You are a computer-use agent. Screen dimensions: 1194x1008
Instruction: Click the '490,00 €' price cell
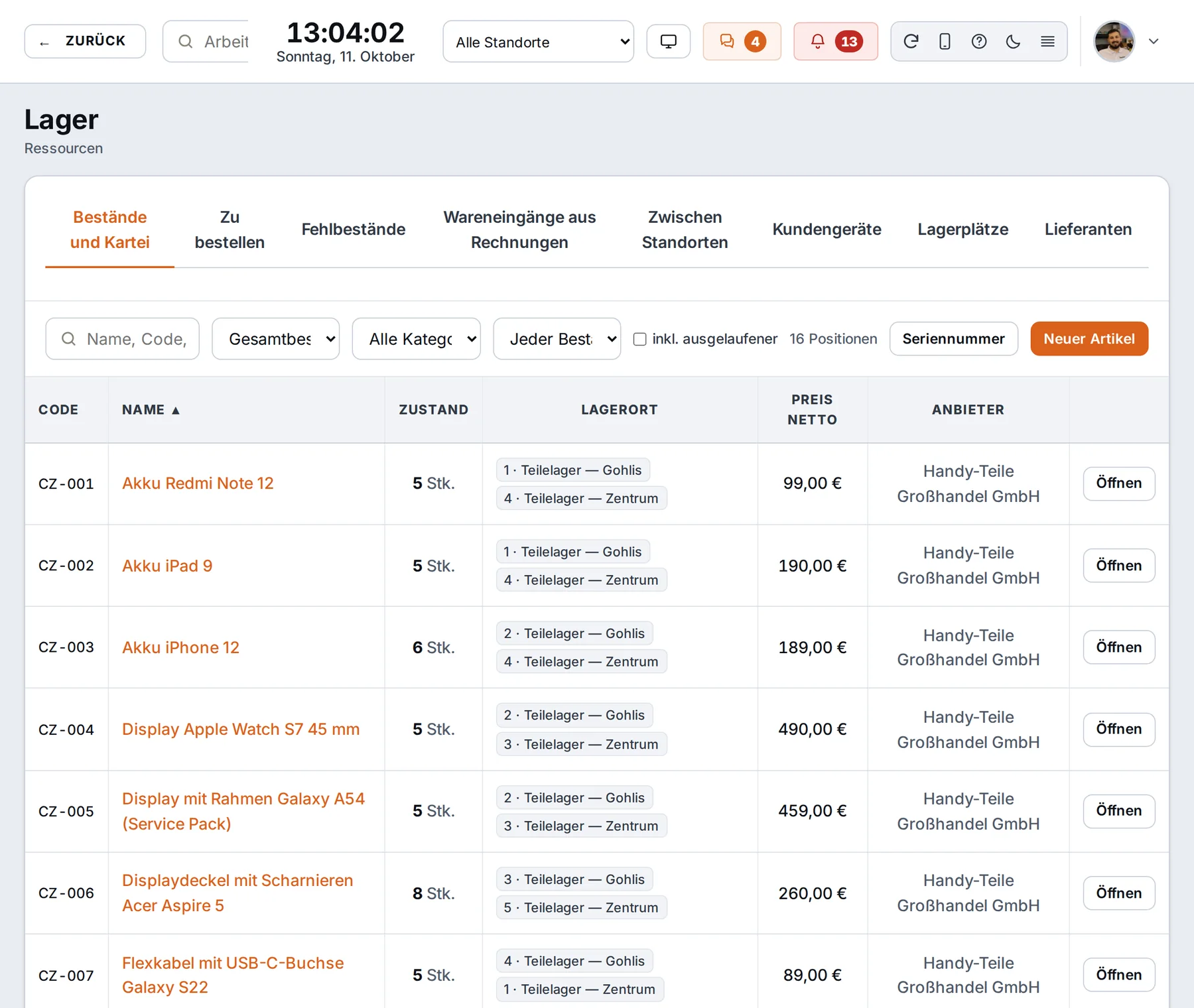[x=812, y=729]
